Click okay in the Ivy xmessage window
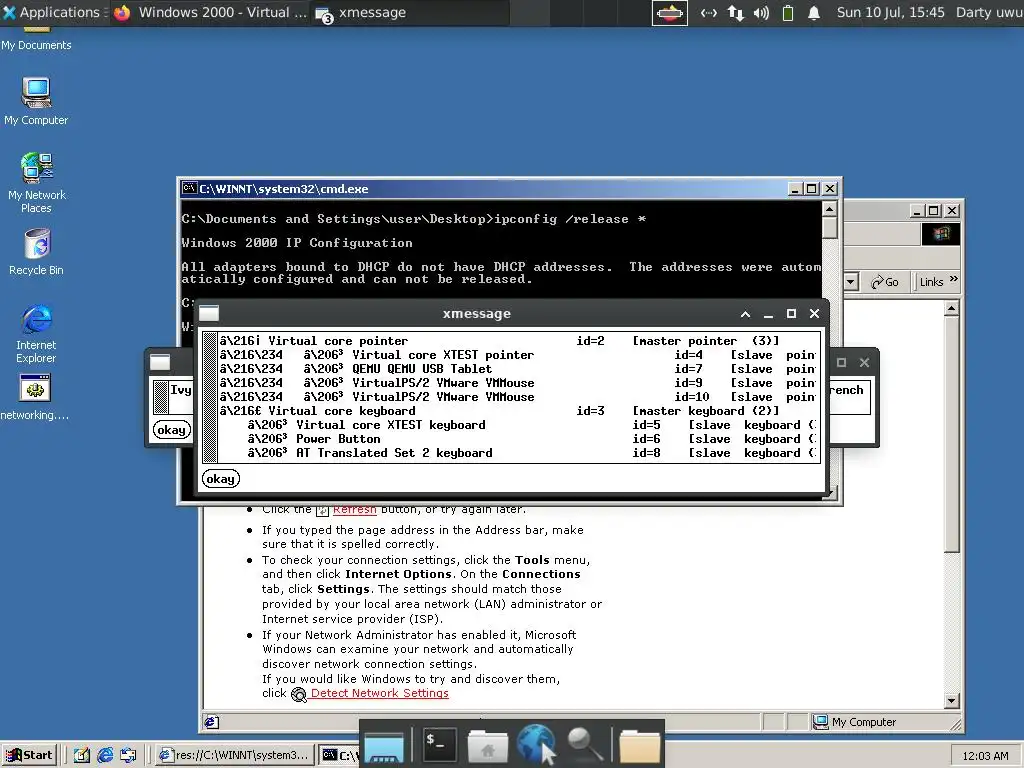This screenshot has height=768, width=1024. (171, 430)
